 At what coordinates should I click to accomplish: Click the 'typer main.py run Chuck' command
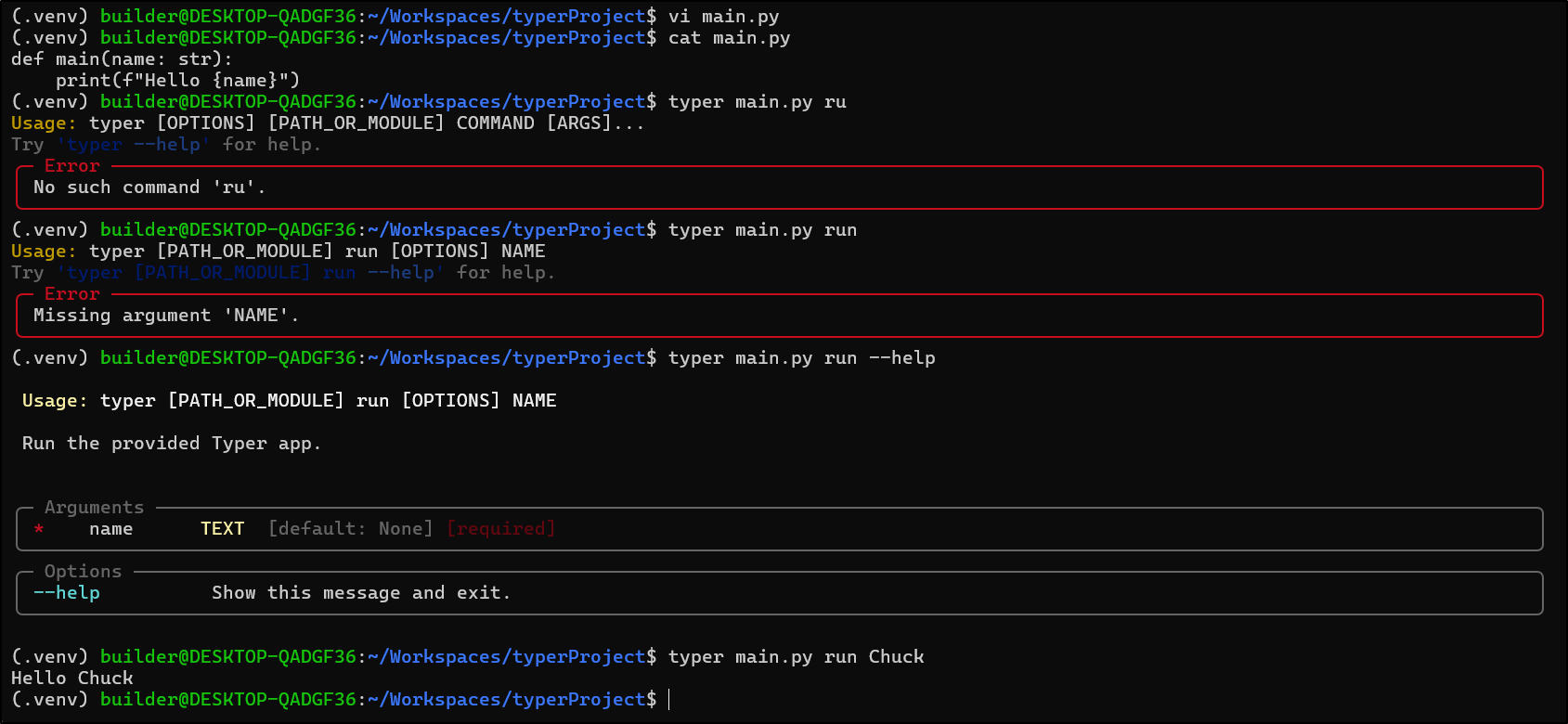pos(796,657)
